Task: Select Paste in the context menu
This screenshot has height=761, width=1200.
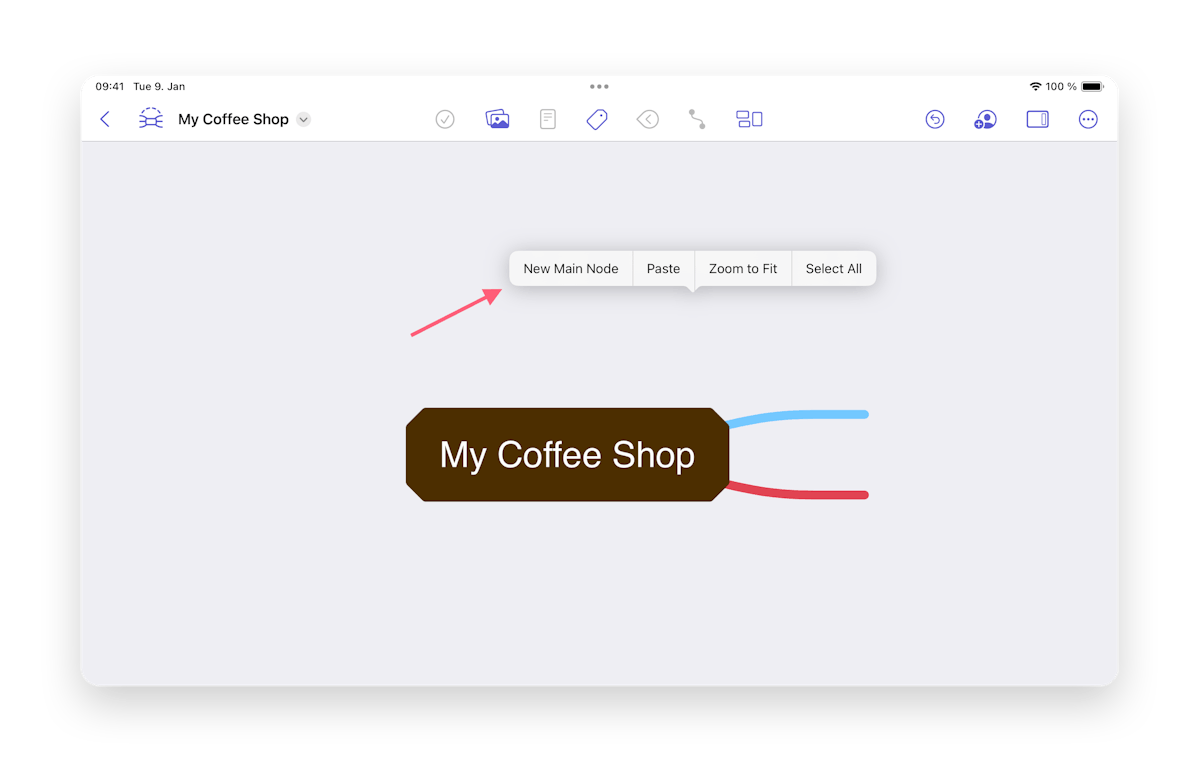Action: click(663, 268)
